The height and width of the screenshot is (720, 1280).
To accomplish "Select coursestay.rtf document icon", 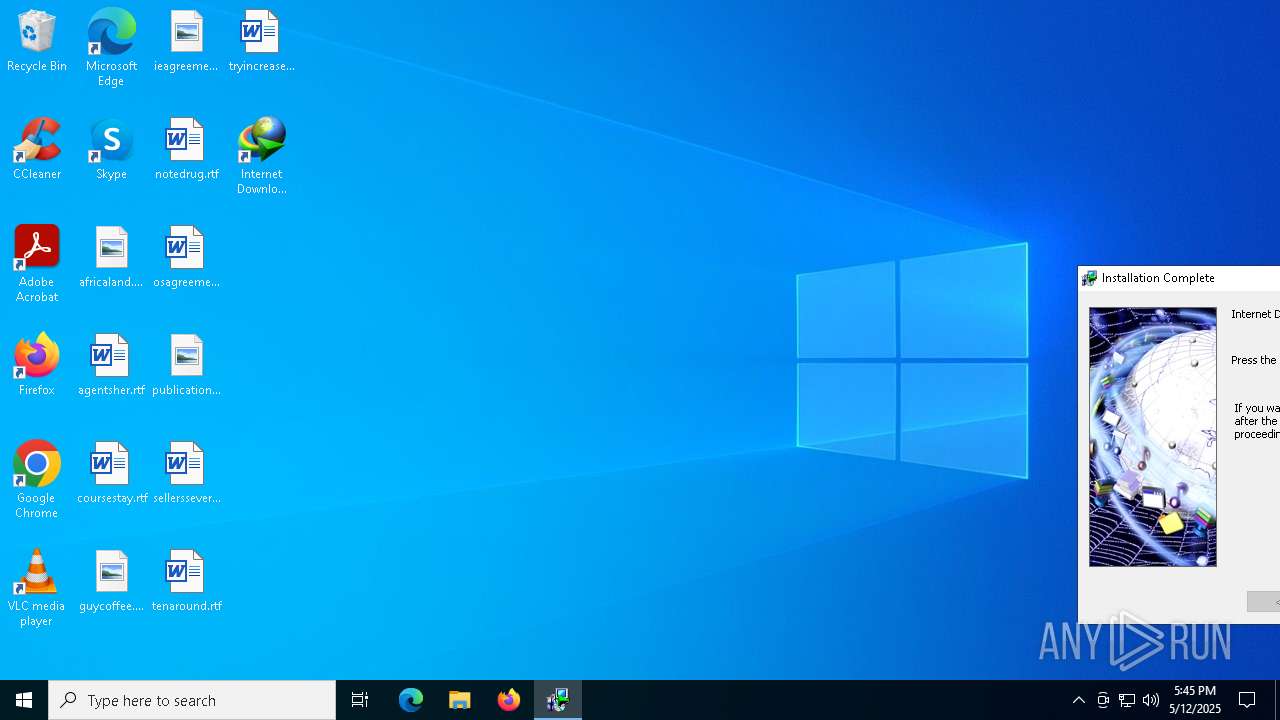I will [111, 474].
